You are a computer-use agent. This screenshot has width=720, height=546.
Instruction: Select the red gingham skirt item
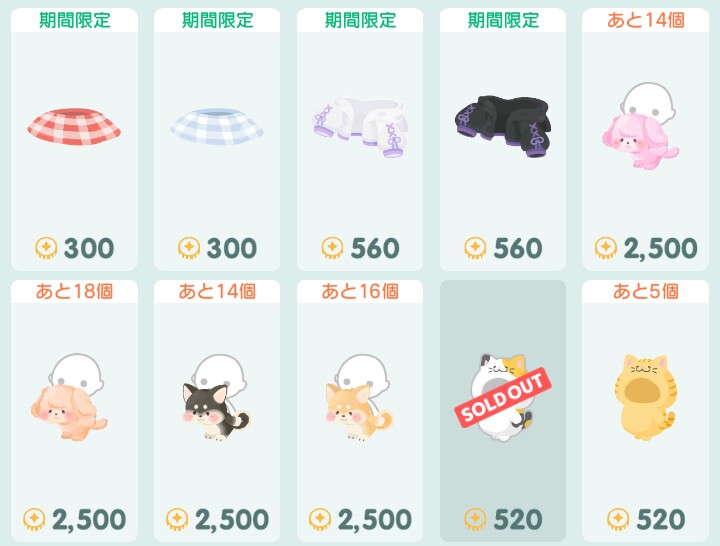74,127
